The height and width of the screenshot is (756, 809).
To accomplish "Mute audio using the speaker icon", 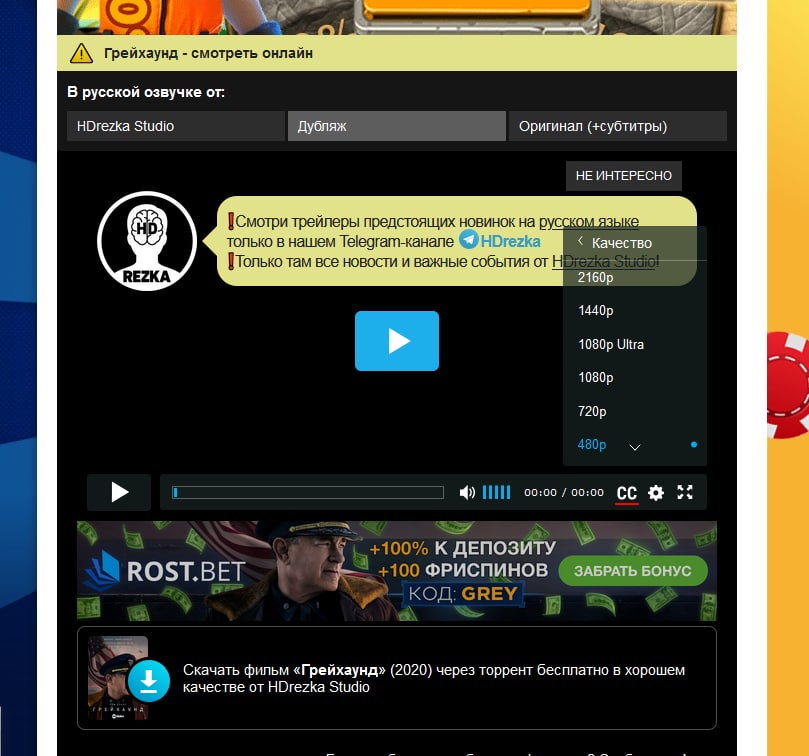I will [467, 492].
